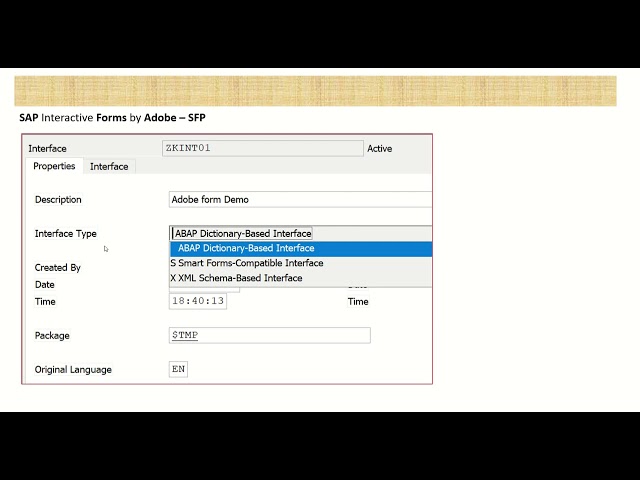Click the Description label

tap(58, 200)
